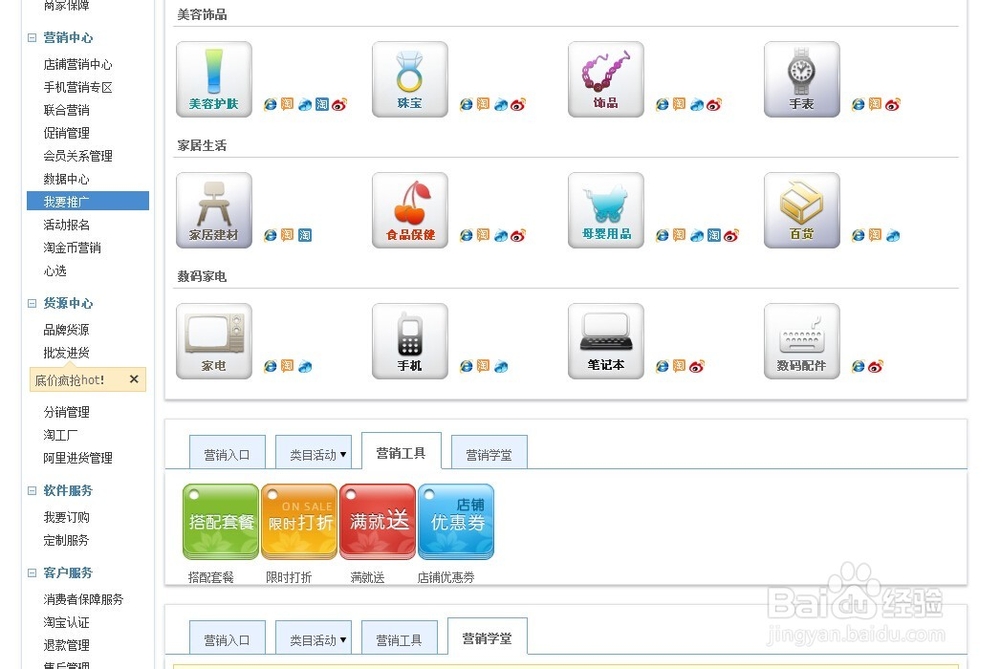Viewport: 1000px width, 669px height.
Task: Click the Weibo icon beside 手表
Action: [x=891, y=104]
